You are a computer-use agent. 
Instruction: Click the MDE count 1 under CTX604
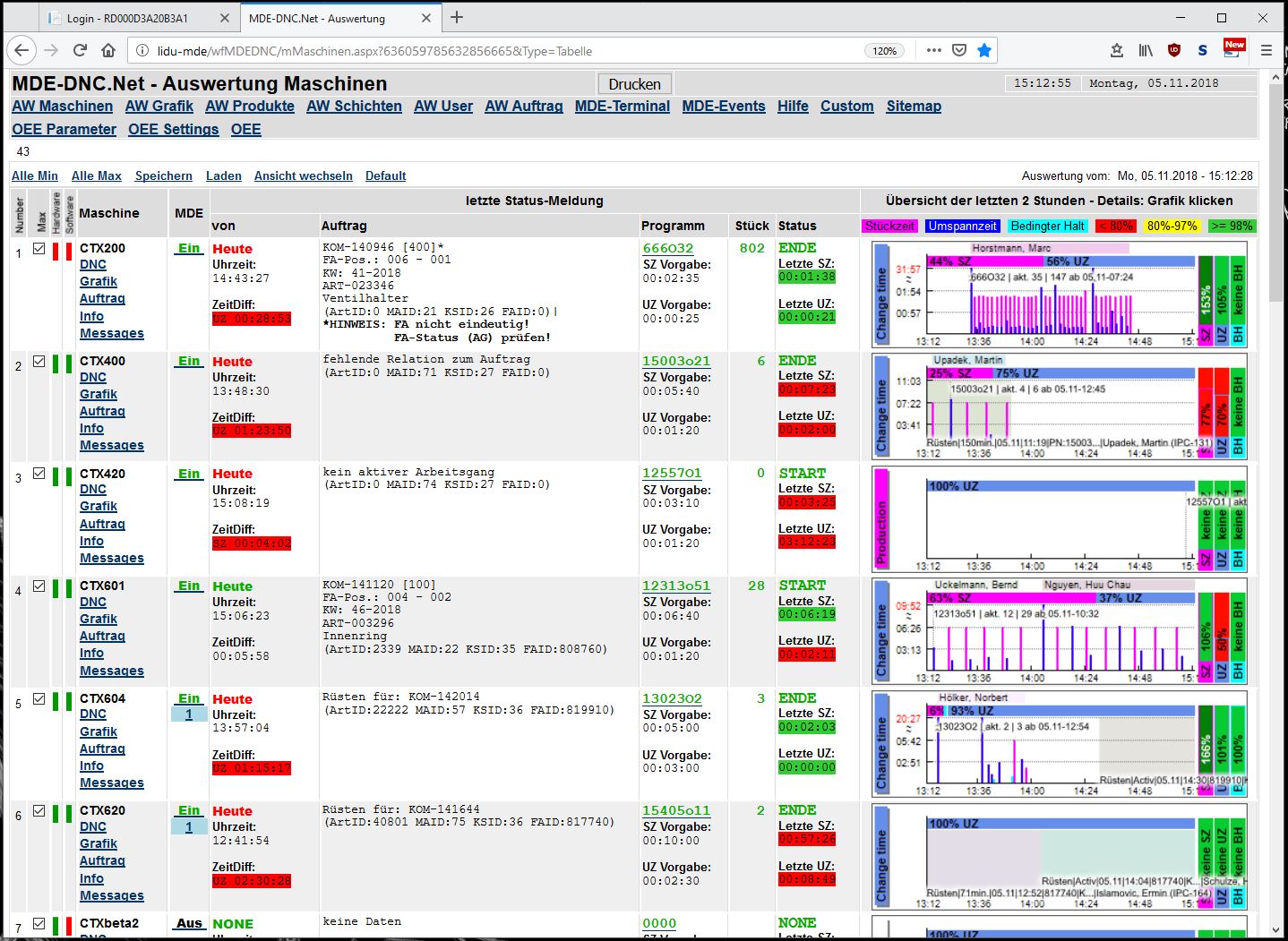[189, 714]
